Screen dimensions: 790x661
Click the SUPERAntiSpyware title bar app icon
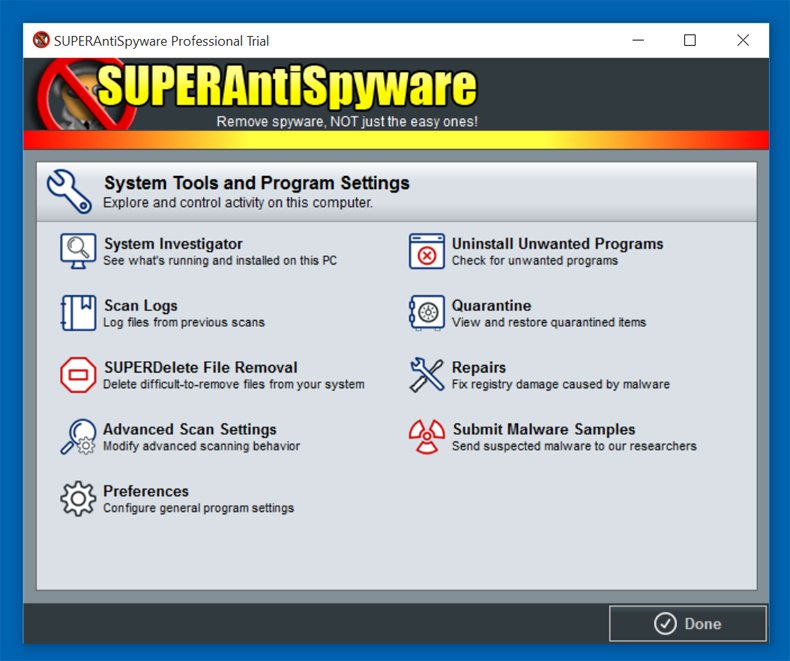(41, 40)
